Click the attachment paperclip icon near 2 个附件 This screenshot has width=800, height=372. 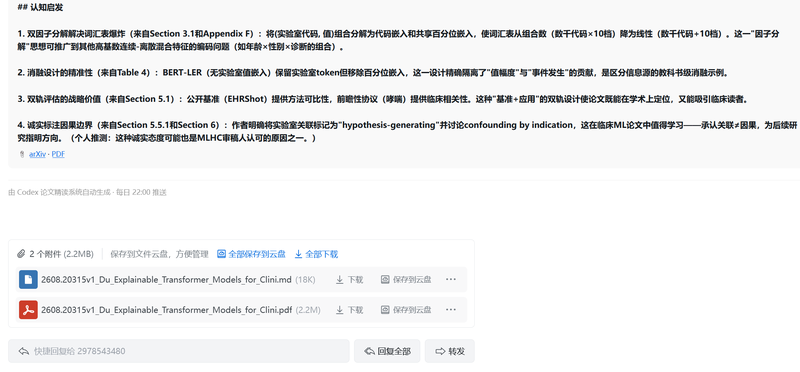pyautogui.click(x=21, y=254)
